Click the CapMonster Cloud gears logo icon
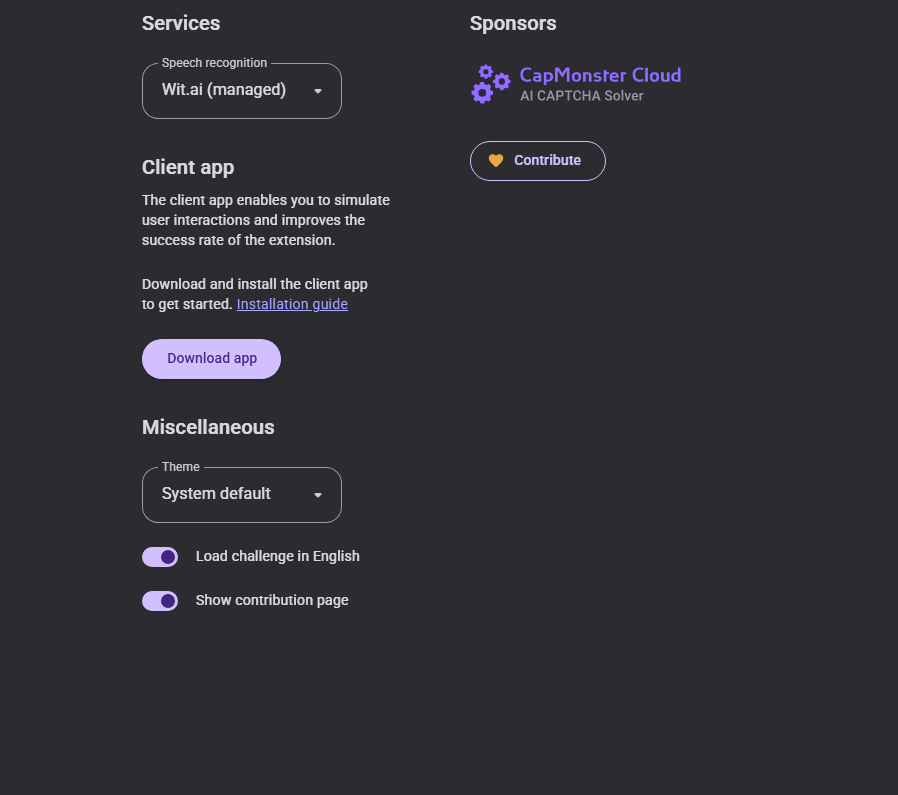898x795 pixels. 491,84
